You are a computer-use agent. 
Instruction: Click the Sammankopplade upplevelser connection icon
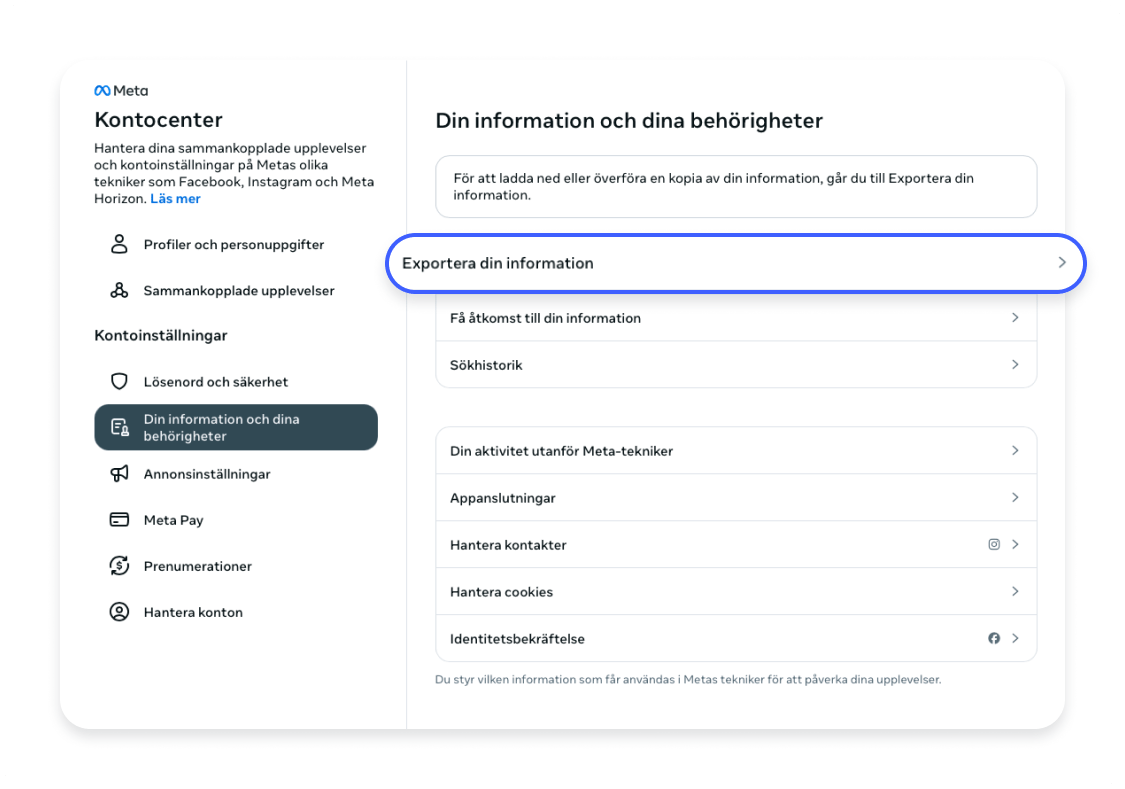(x=119, y=290)
